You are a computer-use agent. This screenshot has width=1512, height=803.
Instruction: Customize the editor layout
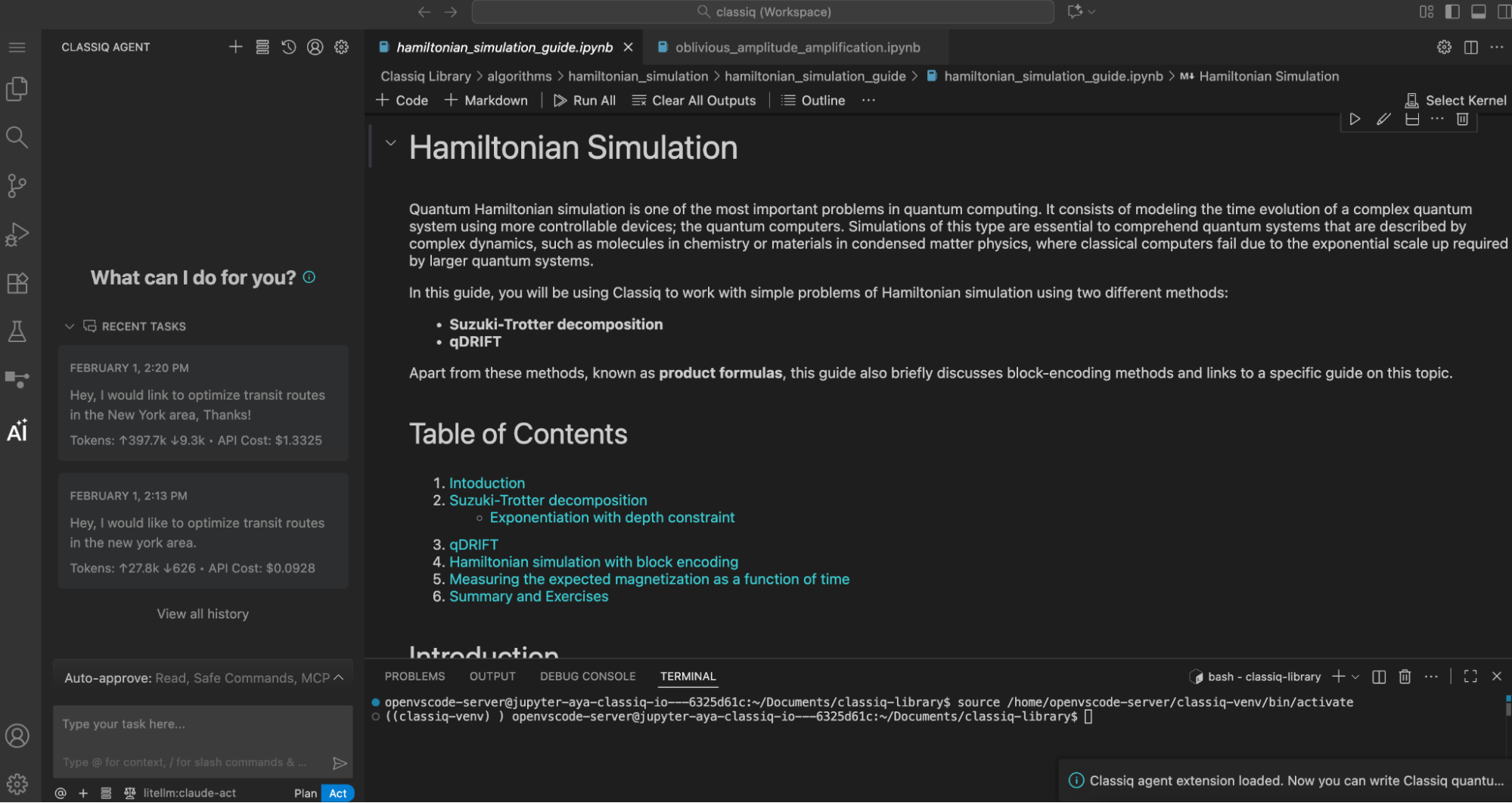1426,11
